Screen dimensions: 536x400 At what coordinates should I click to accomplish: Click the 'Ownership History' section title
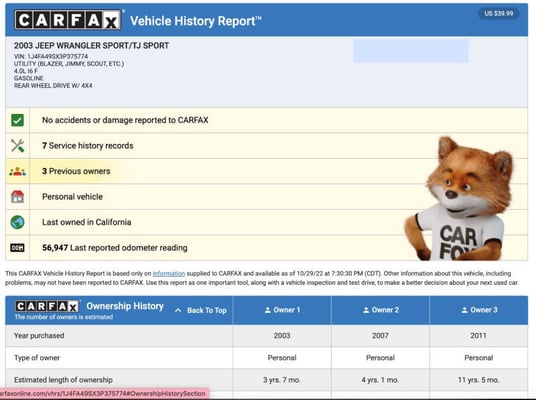coord(125,306)
